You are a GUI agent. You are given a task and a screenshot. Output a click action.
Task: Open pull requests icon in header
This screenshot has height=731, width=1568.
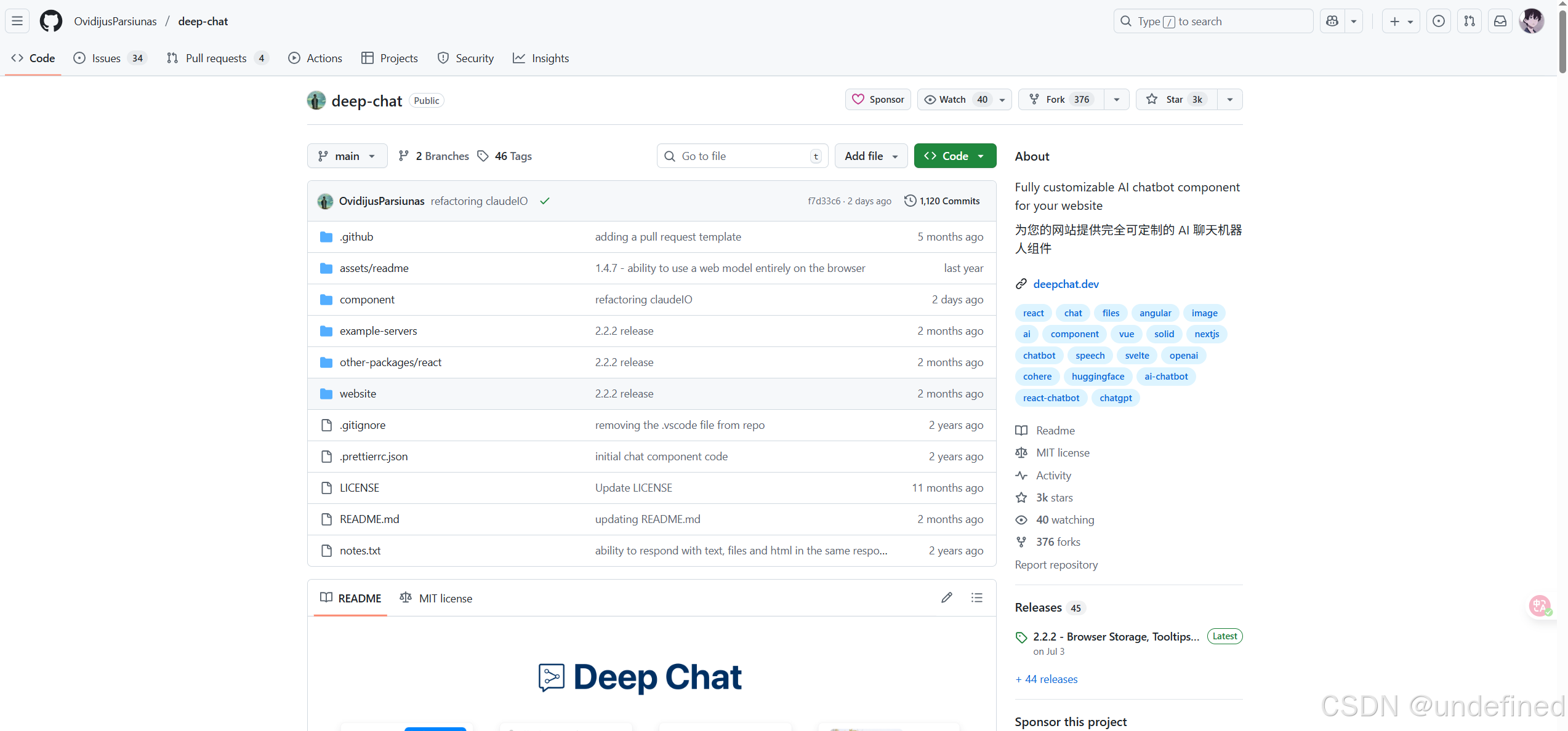pos(1469,21)
